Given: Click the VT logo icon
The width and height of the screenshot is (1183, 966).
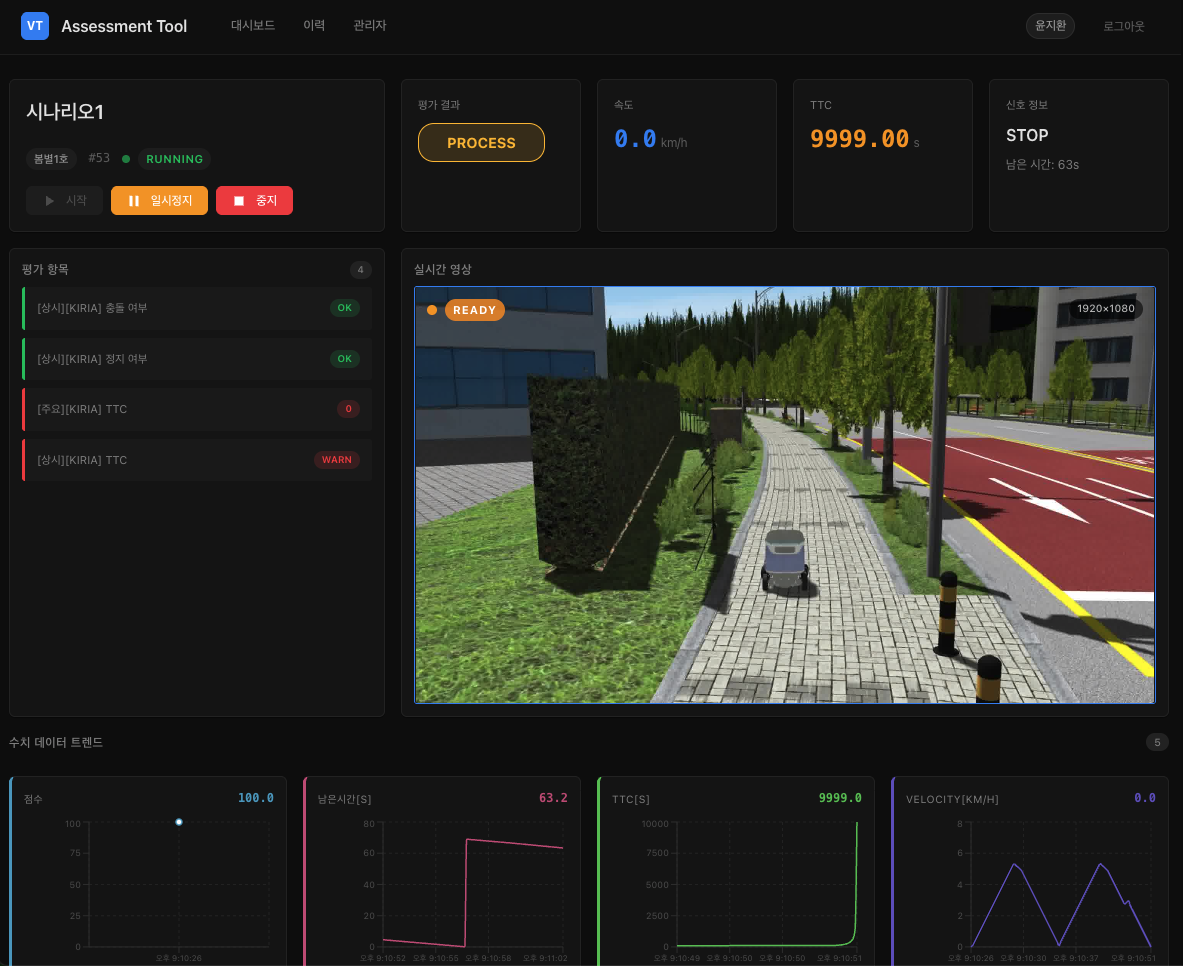Looking at the screenshot, I should point(35,26).
